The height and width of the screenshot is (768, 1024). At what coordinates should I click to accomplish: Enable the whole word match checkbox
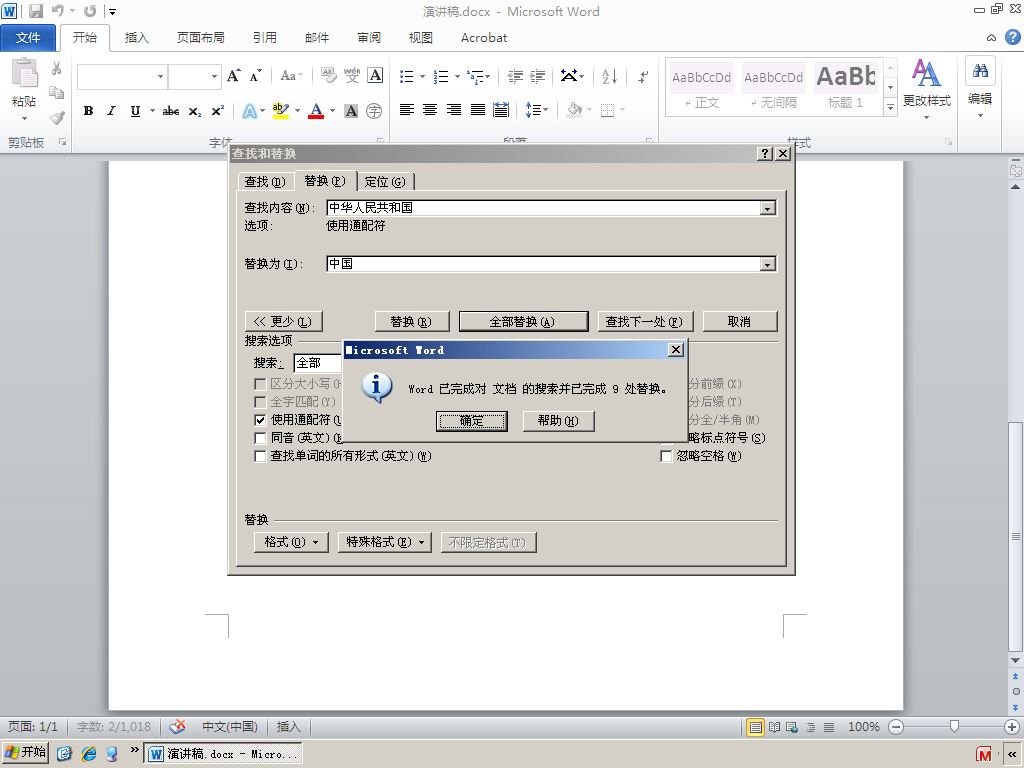click(x=260, y=402)
